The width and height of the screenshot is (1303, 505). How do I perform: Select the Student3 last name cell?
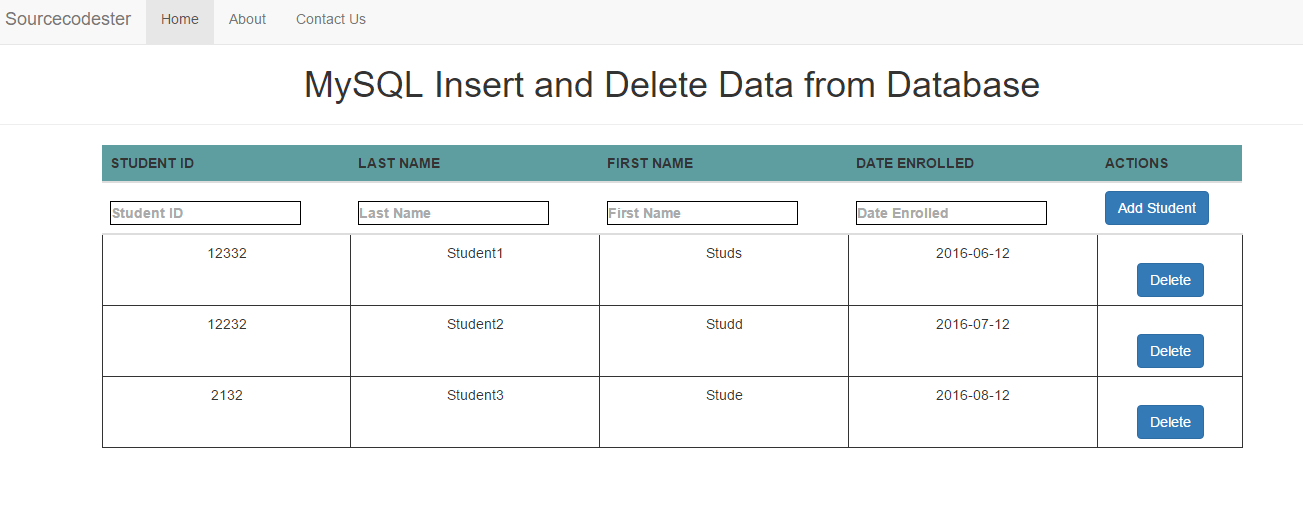click(x=475, y=412)
